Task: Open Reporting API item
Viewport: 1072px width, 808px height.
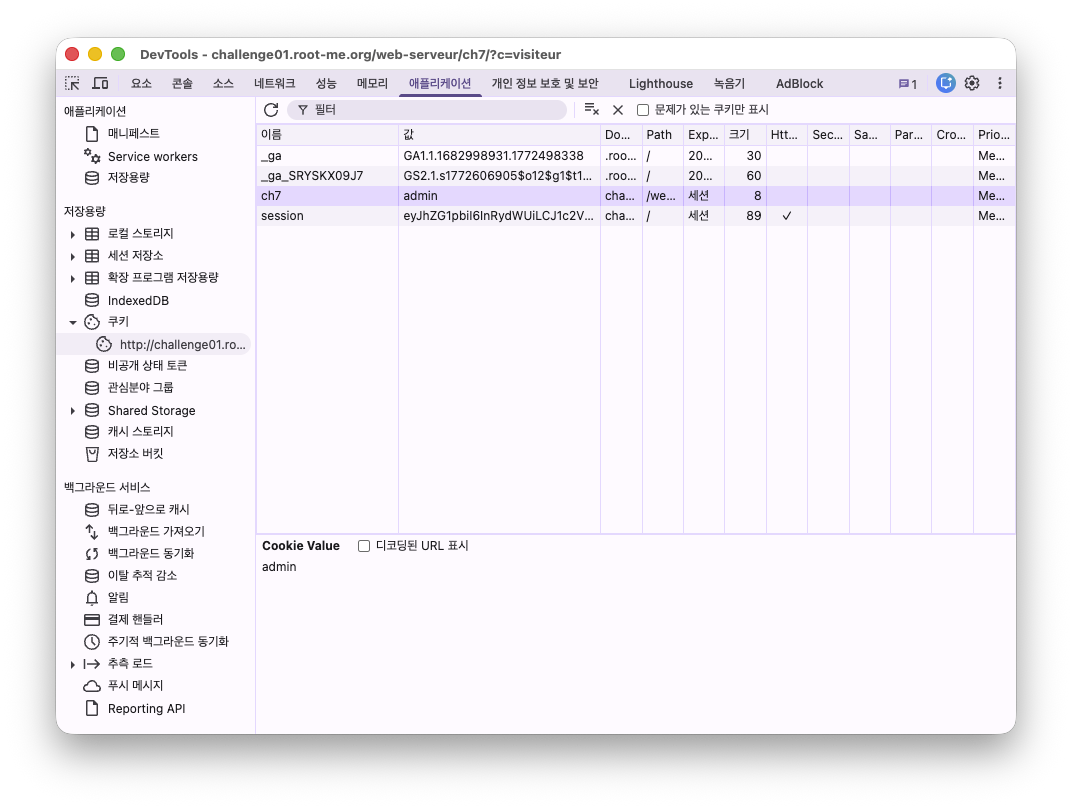Action: point(146,708)
